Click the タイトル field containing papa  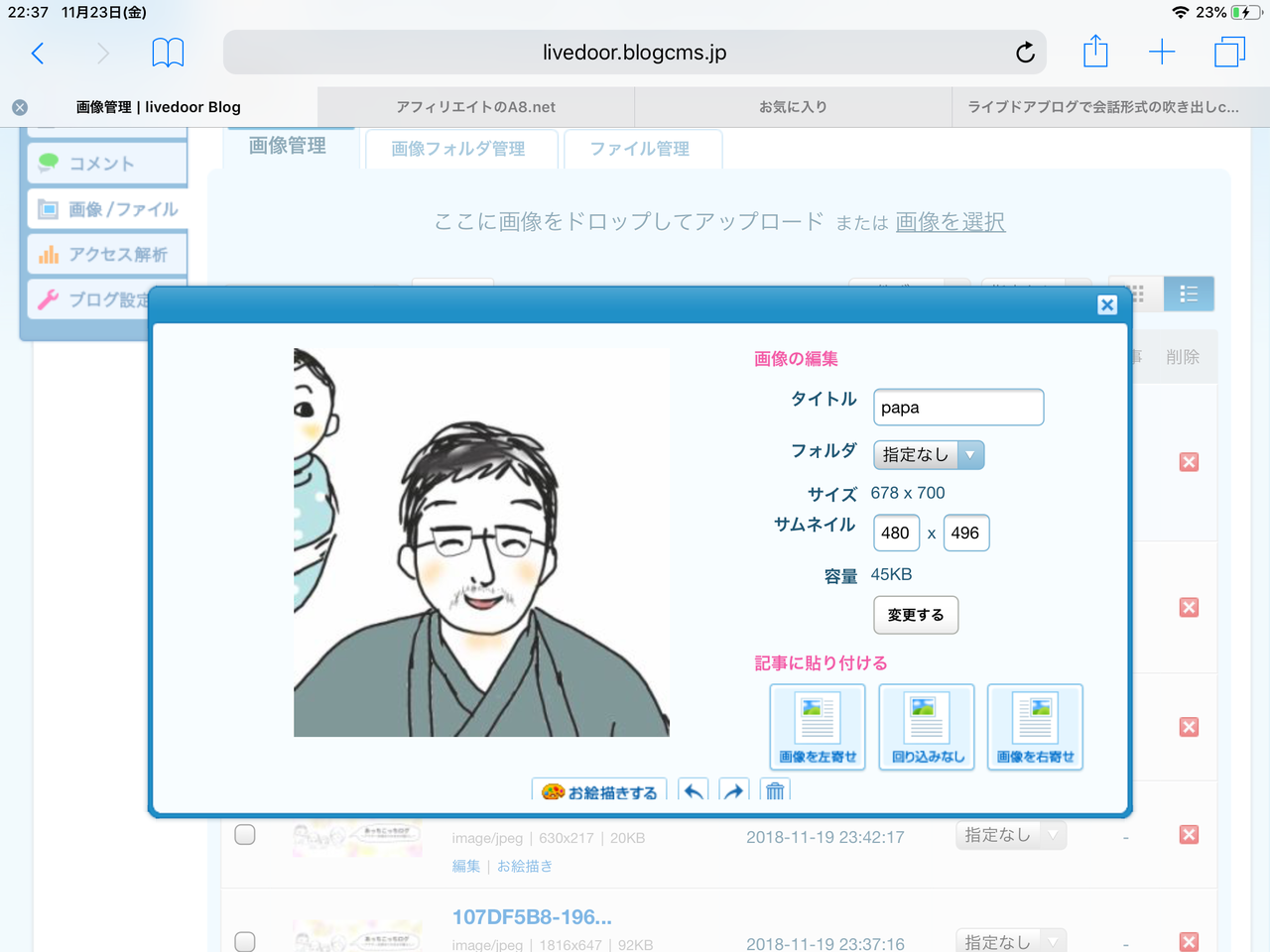(x=958, y=408)
